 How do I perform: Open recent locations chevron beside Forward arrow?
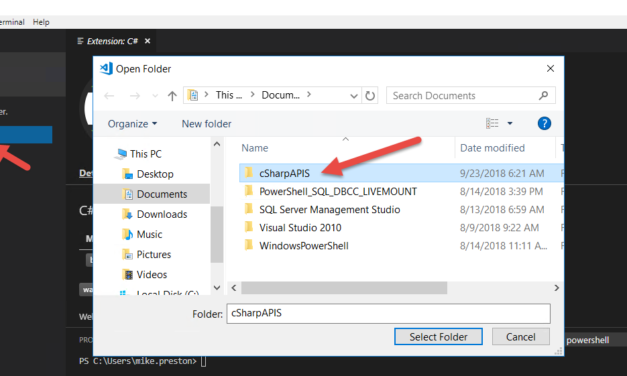pyautogui.click(x=155, y=96)
